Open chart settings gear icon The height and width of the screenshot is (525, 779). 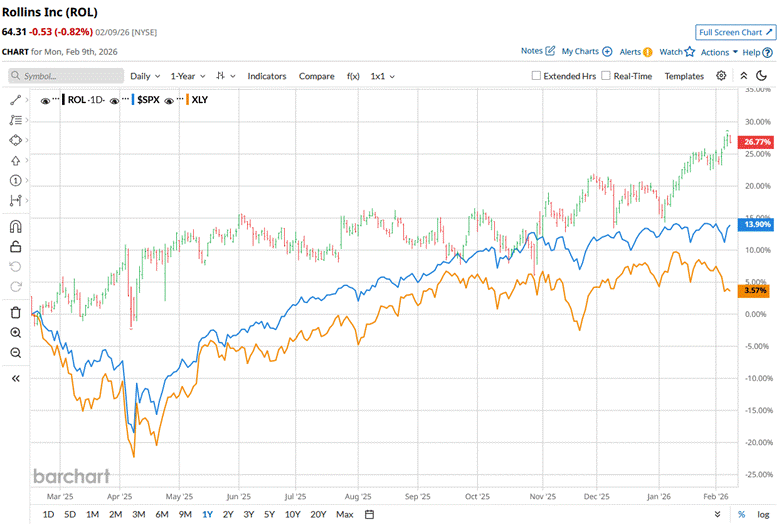722,76
